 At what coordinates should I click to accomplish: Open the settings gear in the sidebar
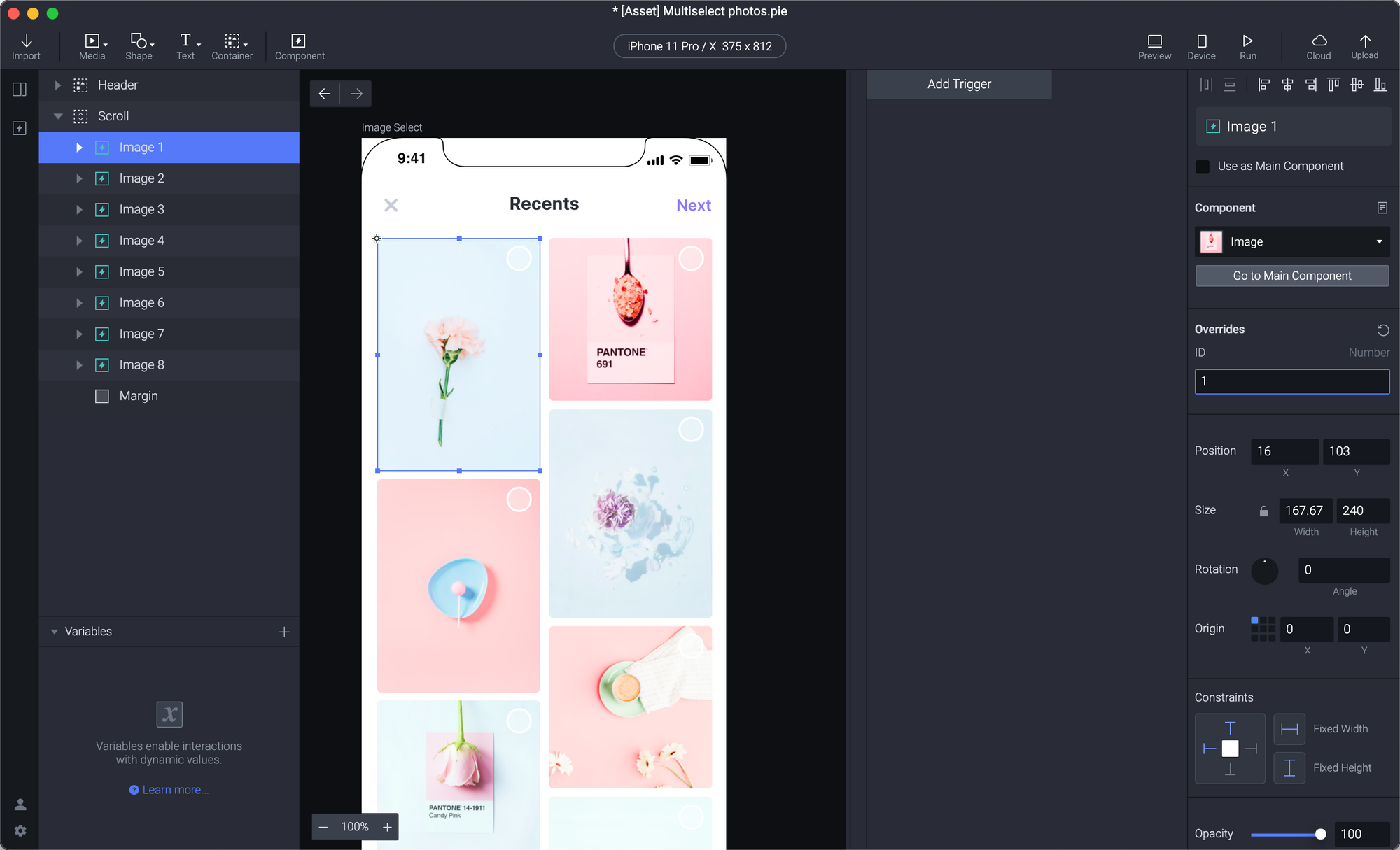pos(20,830)
